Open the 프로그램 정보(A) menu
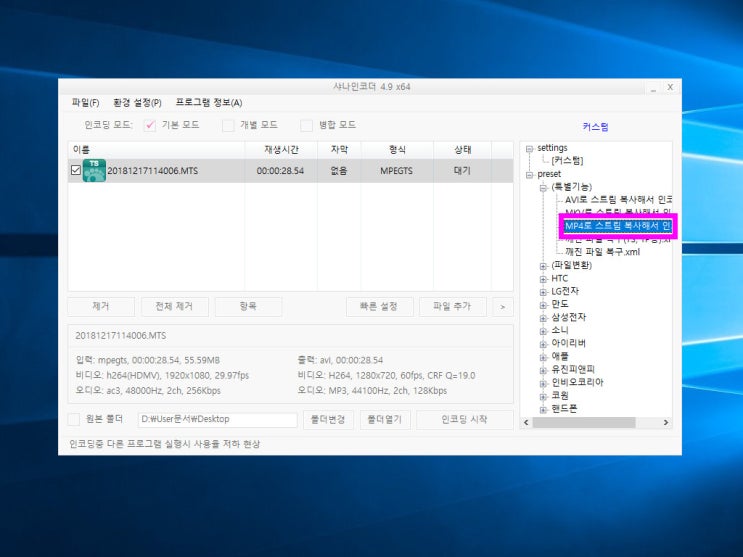The height and width of the screenshot is (557, 743). (x=209, y=102)
